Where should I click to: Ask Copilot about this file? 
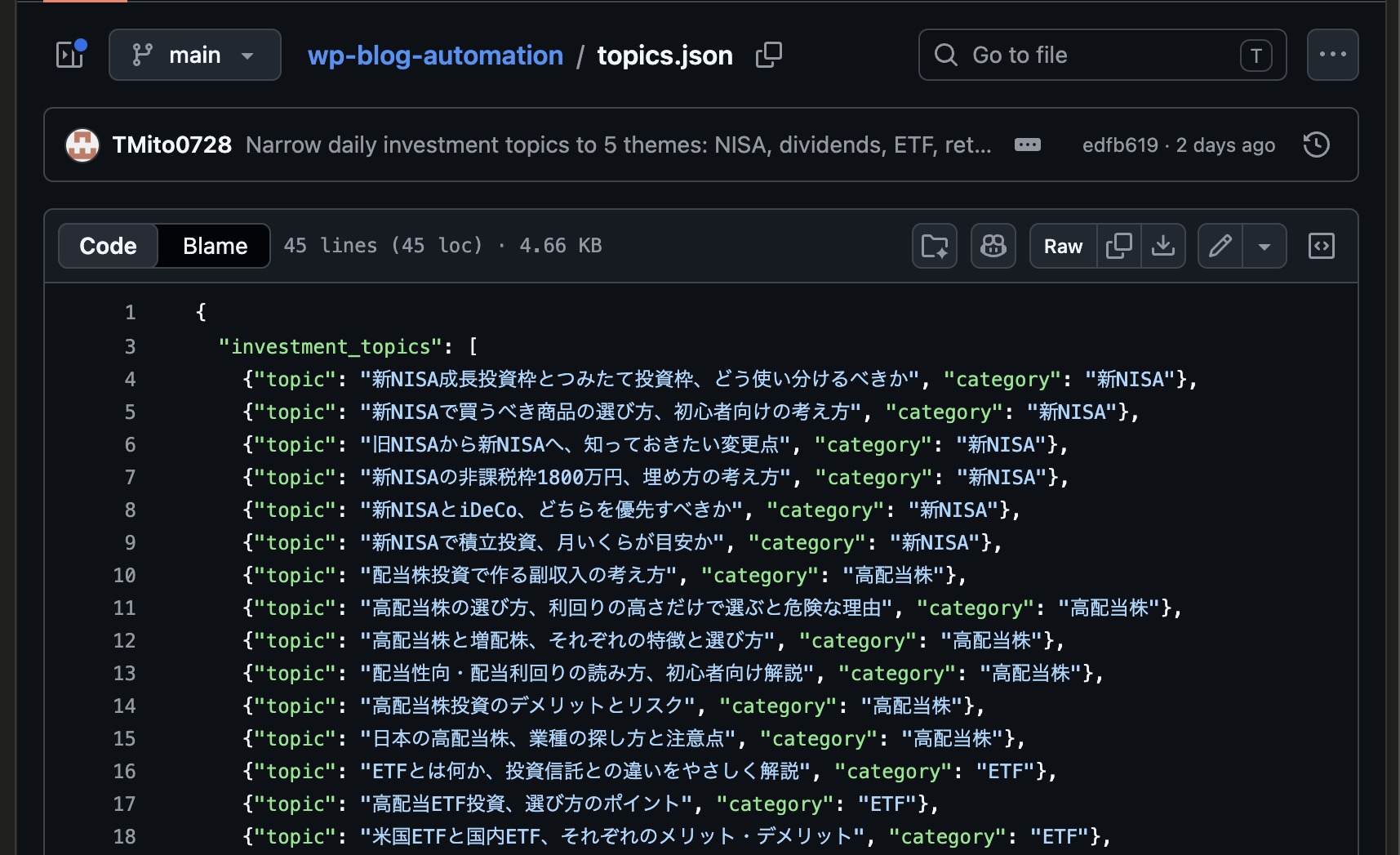(993, 246)
